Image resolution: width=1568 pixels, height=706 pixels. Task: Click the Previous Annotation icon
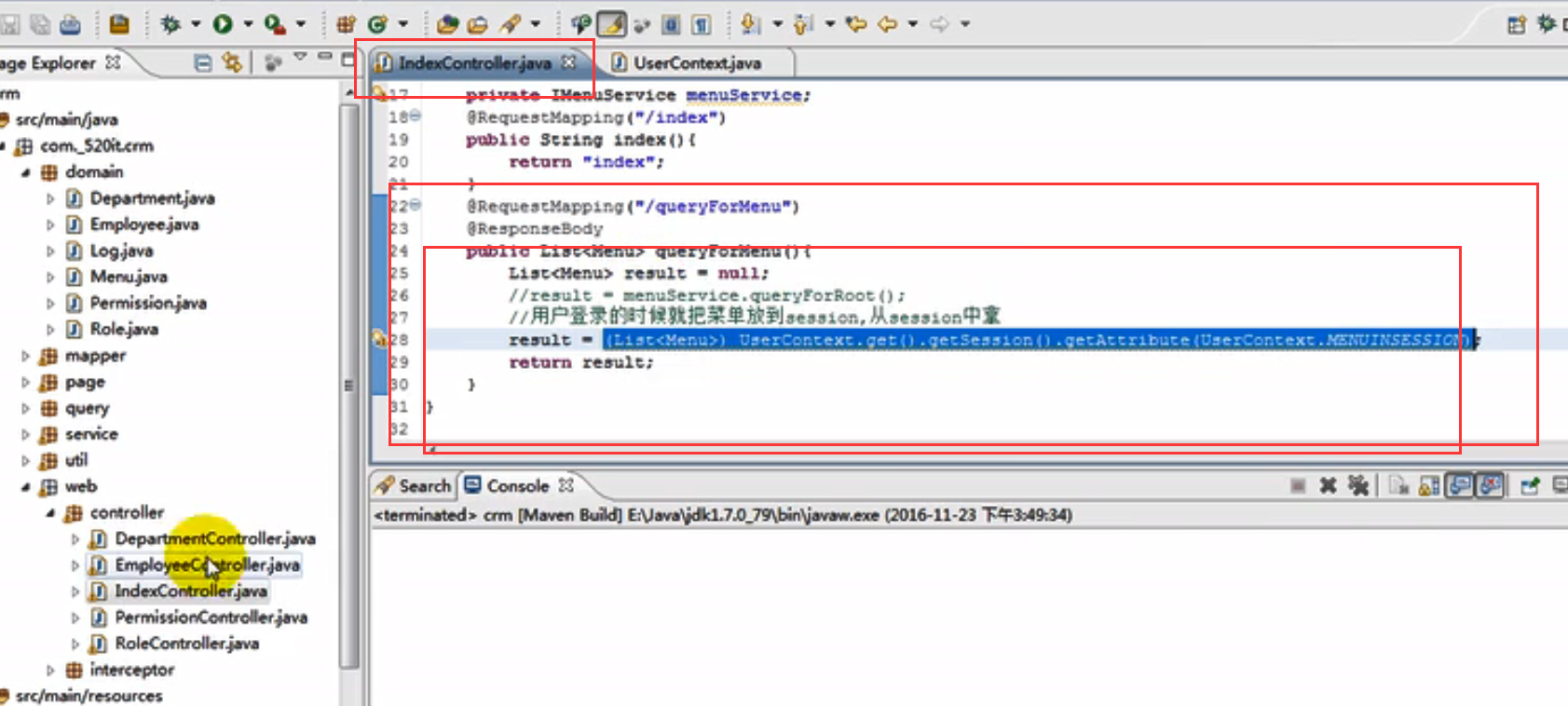pos(802,24)
